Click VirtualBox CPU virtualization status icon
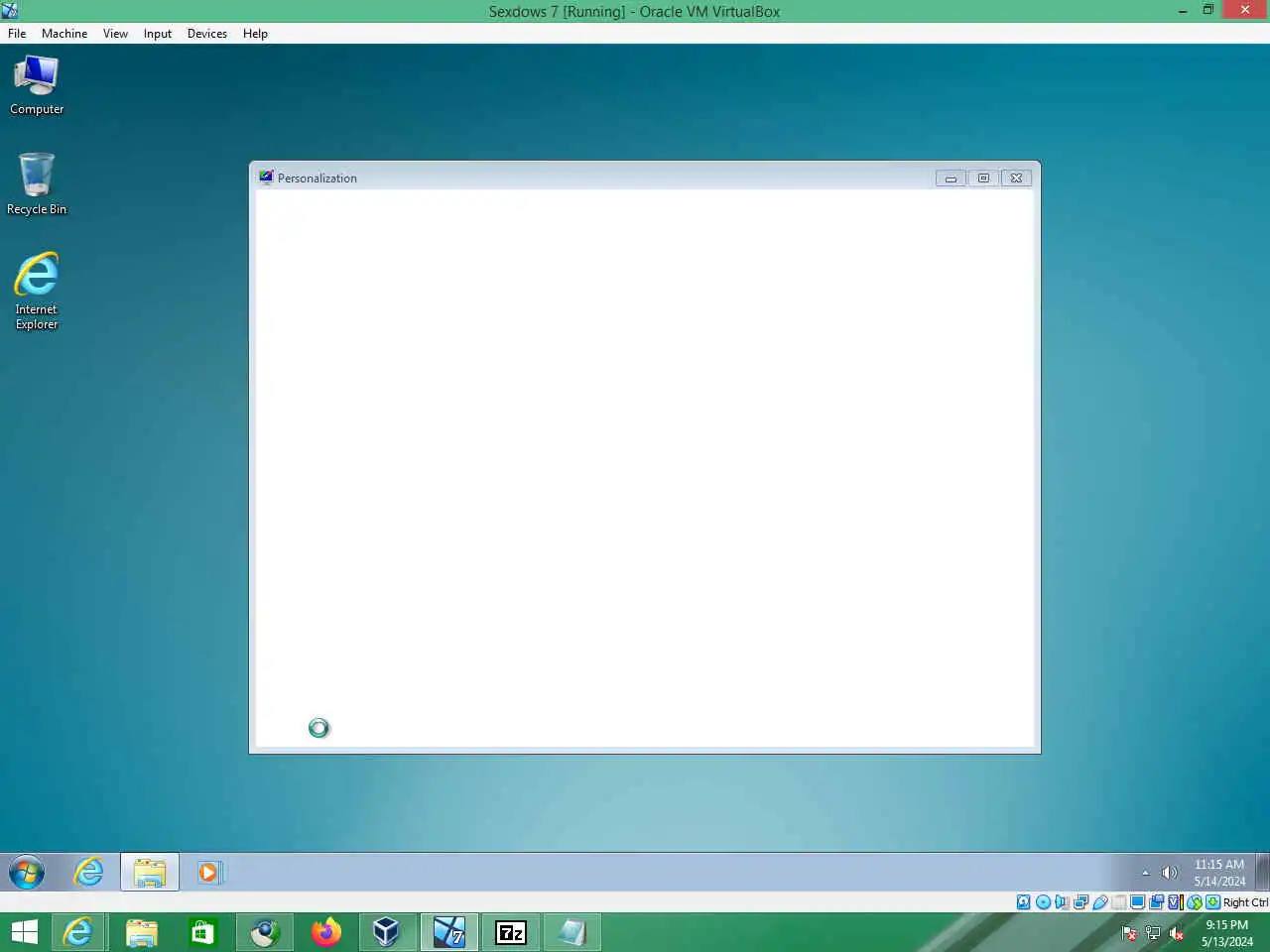 point(1176,902)
